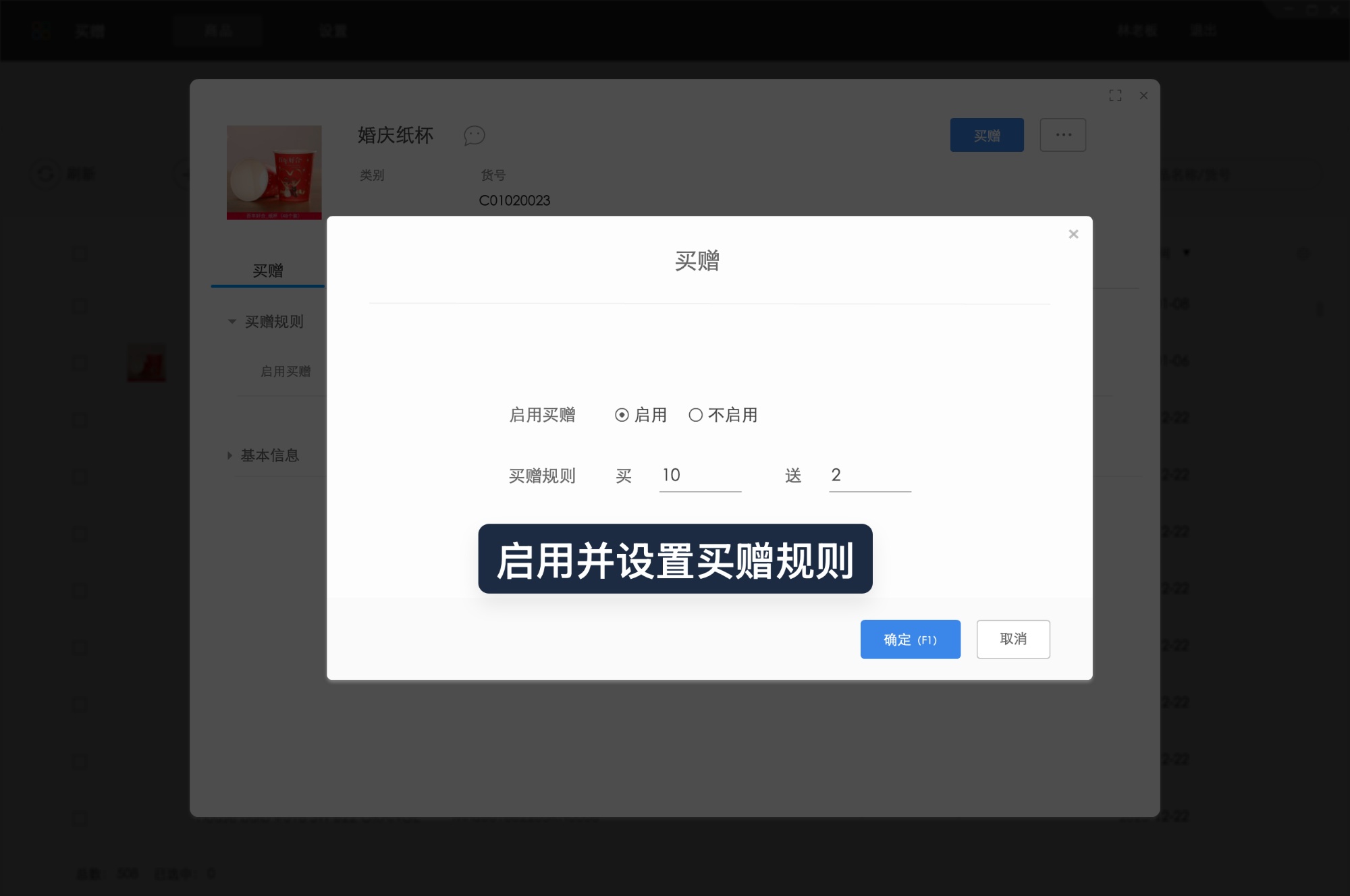Close the 买赠 dialog with its X icon

1073,233
